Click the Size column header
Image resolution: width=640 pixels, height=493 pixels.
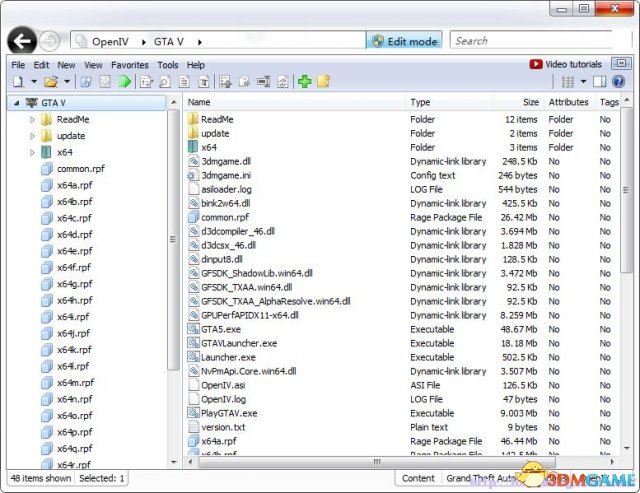click(529, 102)
